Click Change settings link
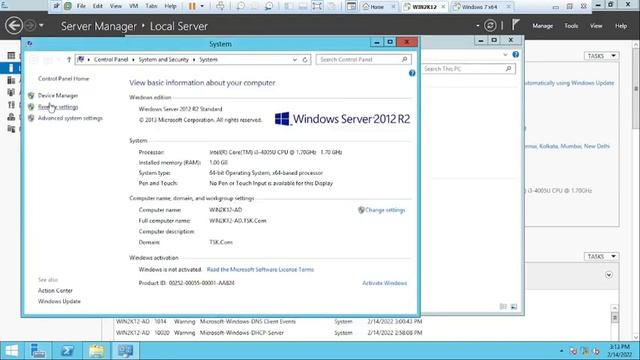The image size is (640, 360). 385,210
